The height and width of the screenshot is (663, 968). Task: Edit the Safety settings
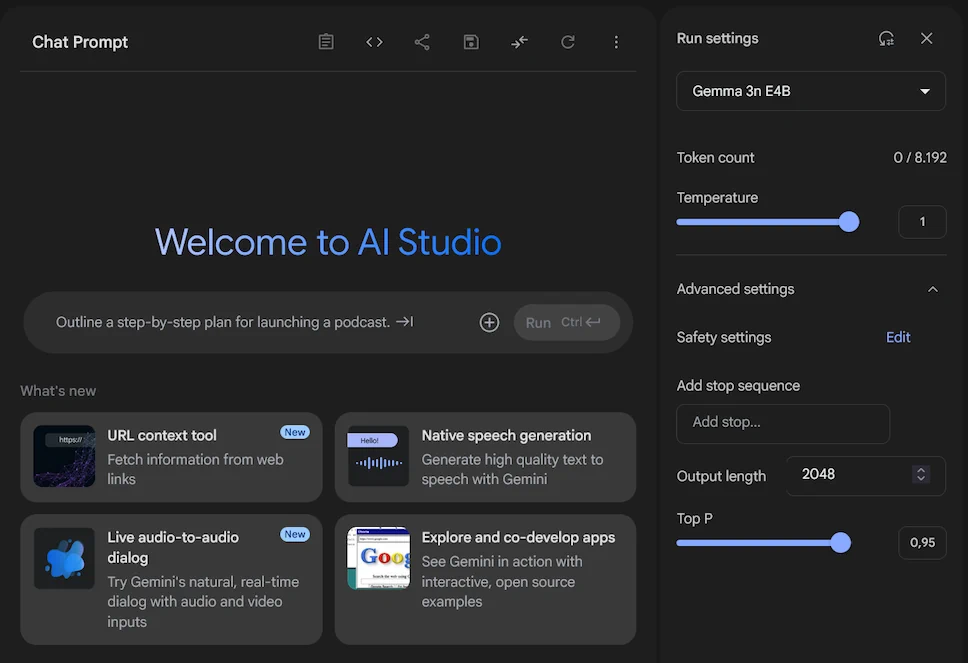coord(898,337)
